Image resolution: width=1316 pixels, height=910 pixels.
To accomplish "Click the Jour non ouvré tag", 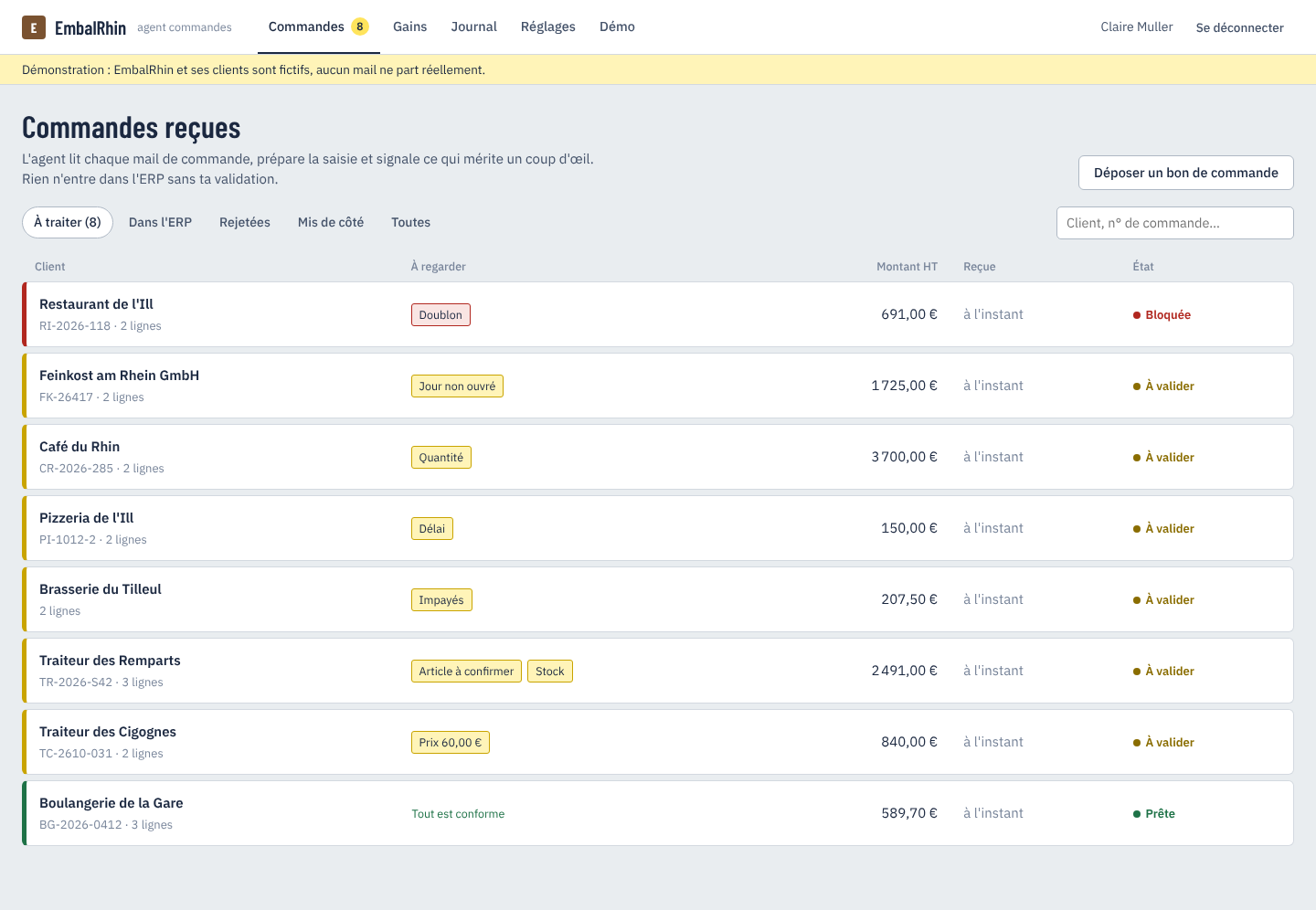I will pos(457,386).
